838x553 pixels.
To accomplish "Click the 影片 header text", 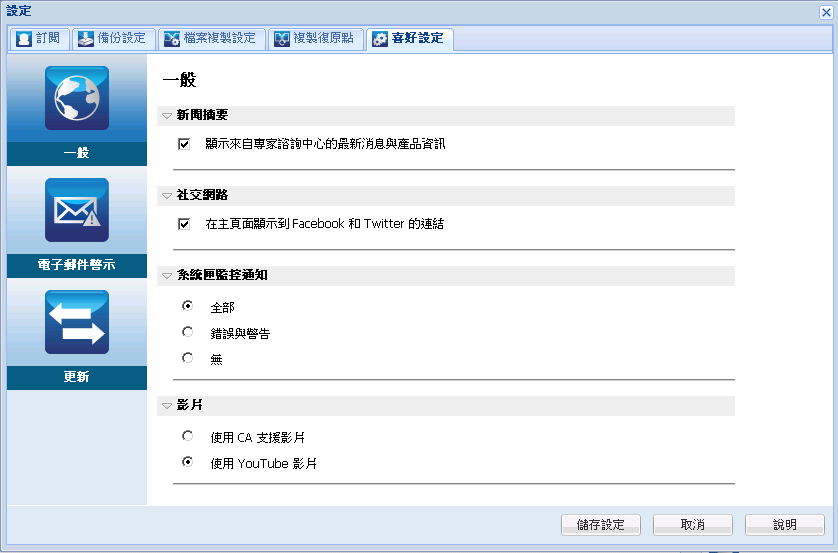I will pos(190,405).
